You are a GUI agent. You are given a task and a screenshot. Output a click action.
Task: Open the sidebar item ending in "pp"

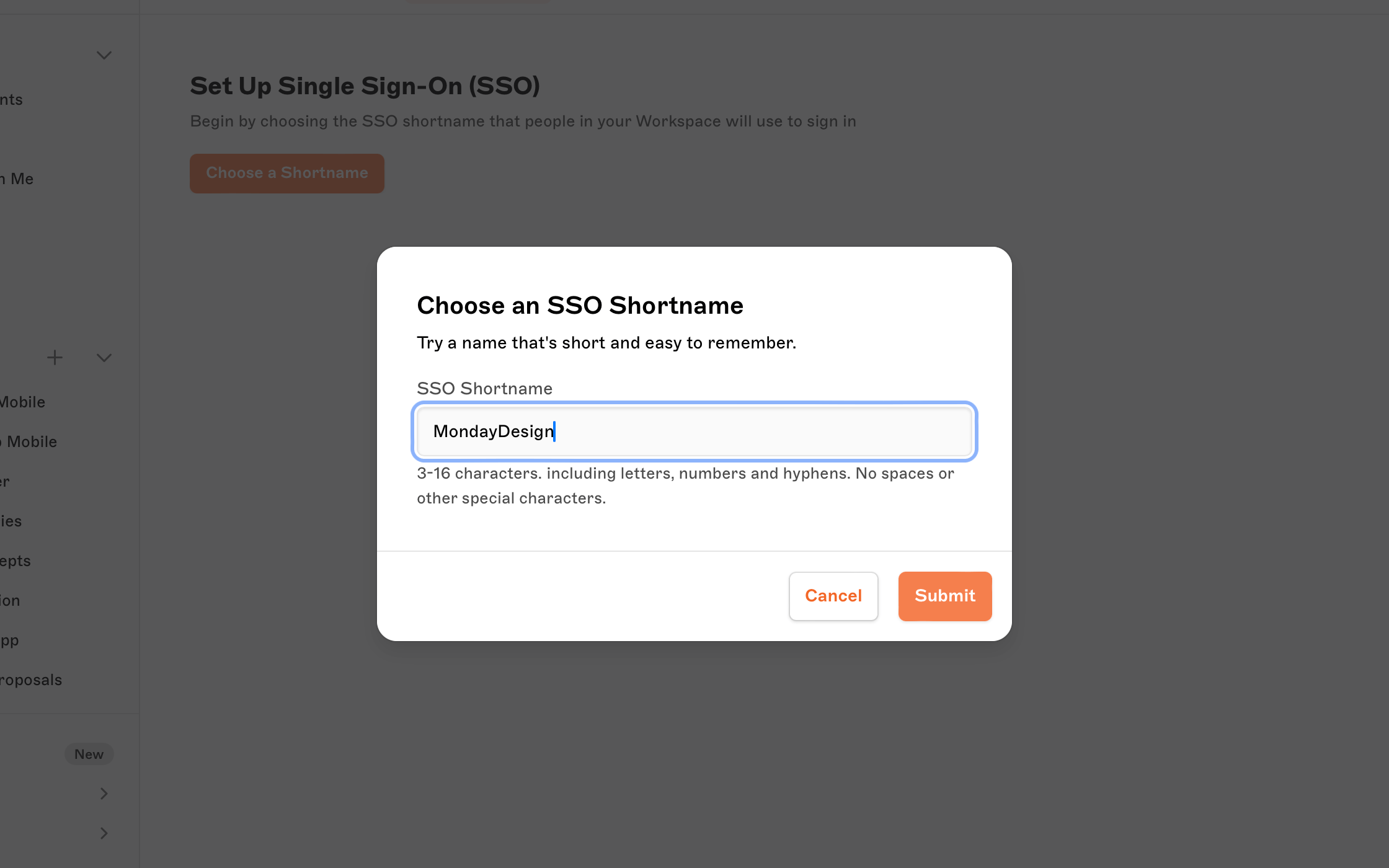point(10,640)
